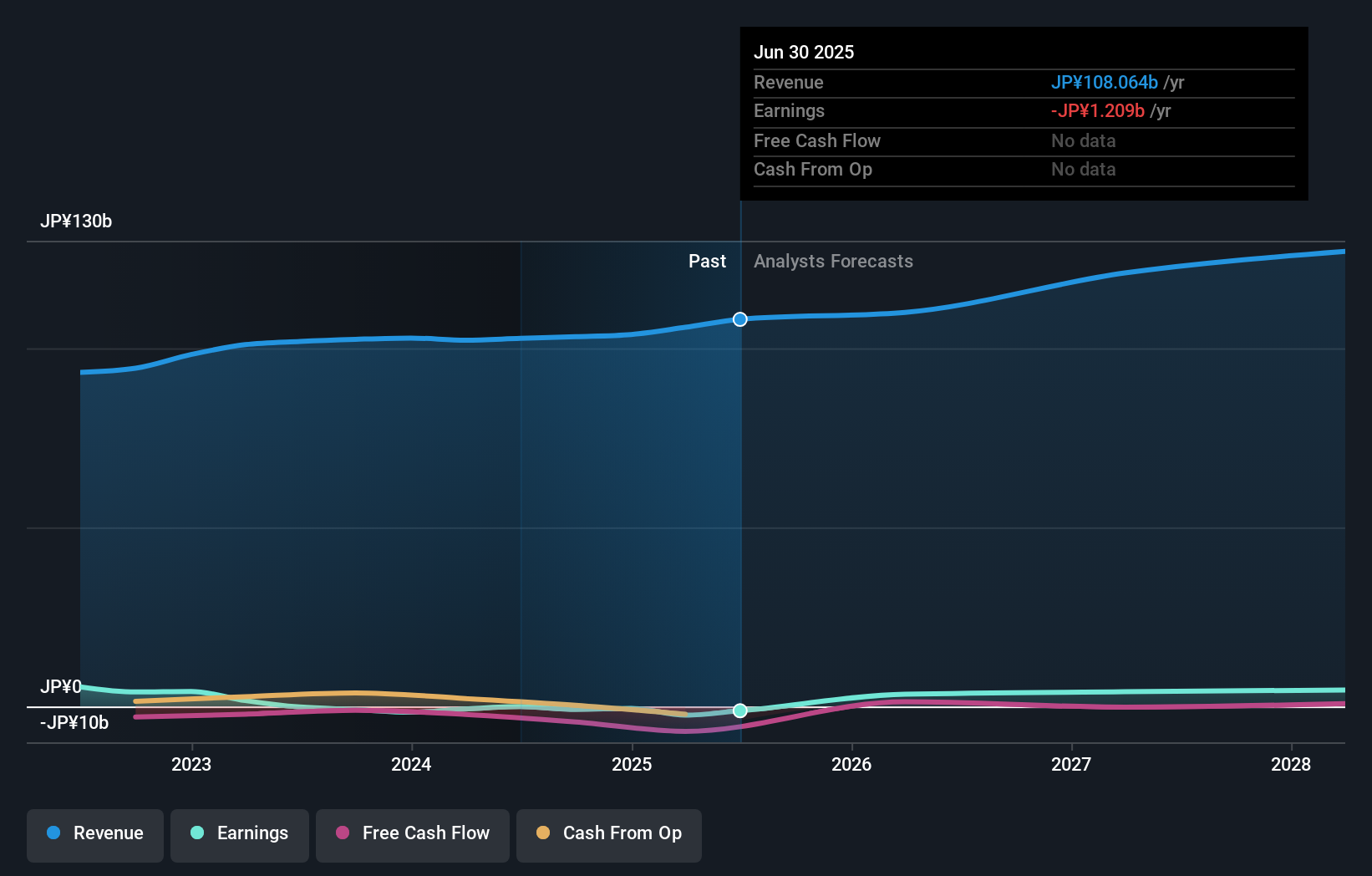Image resolution: width=1372 pixels, height=876 pixels.
Task: Toggle the Revenue series visibility
Action: click(x=94, y=833)
